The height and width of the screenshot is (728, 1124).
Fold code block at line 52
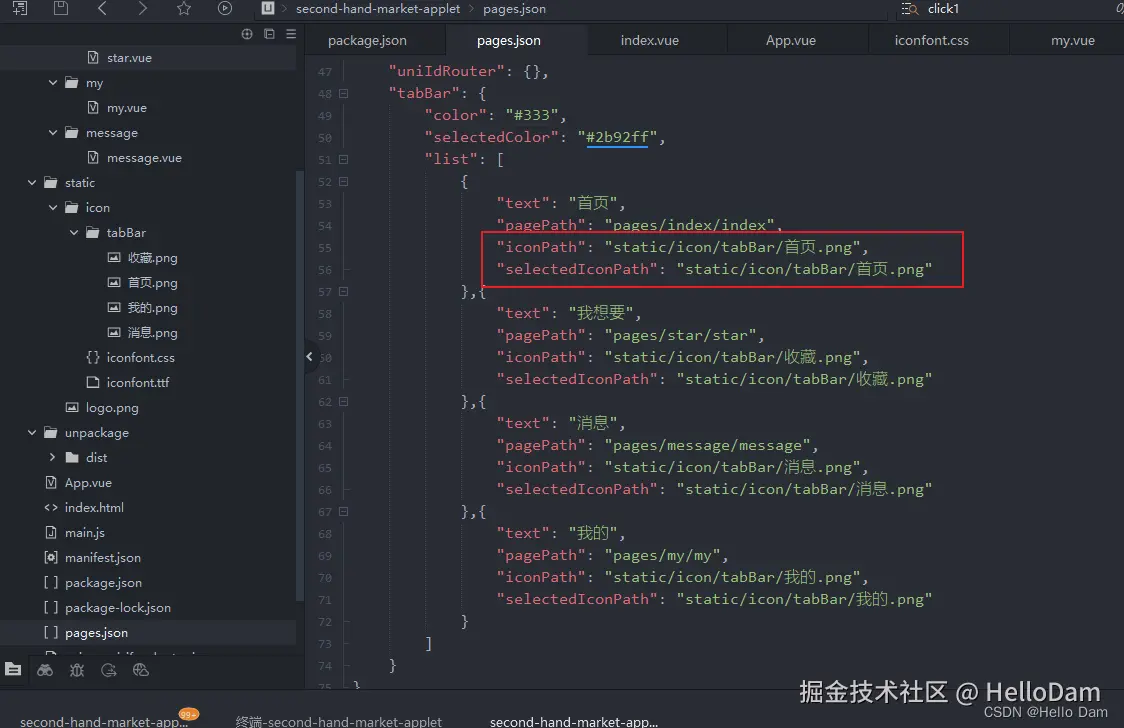343,182
